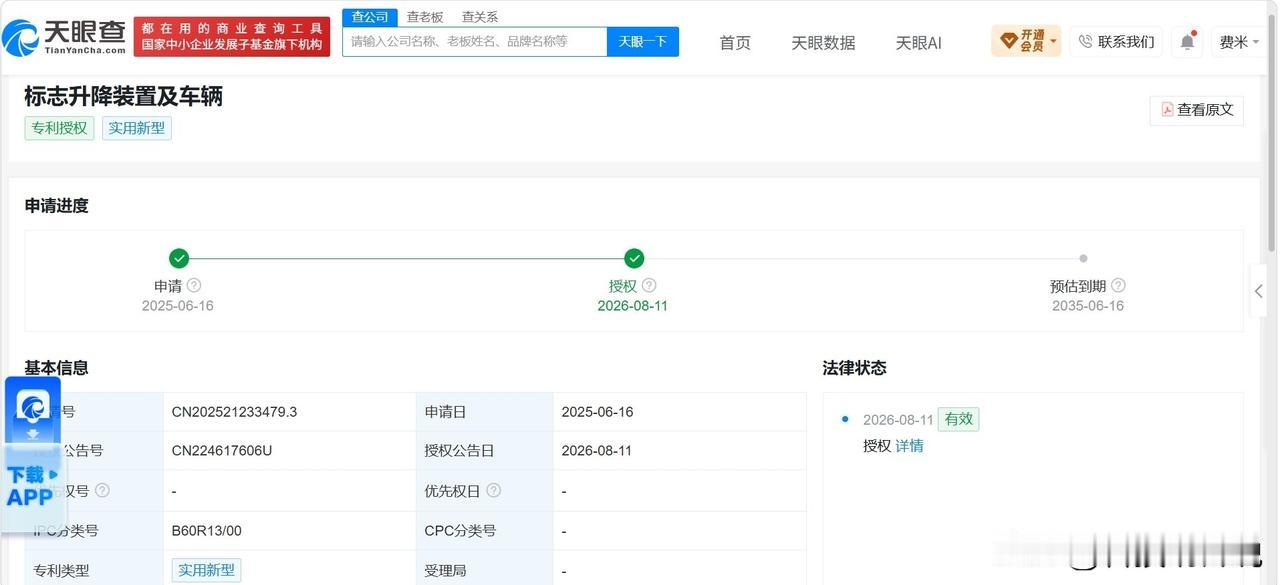This screenshot has width=1280, height=585.
Task: Click the 基本信息 heading
Action: pos(56,368)
